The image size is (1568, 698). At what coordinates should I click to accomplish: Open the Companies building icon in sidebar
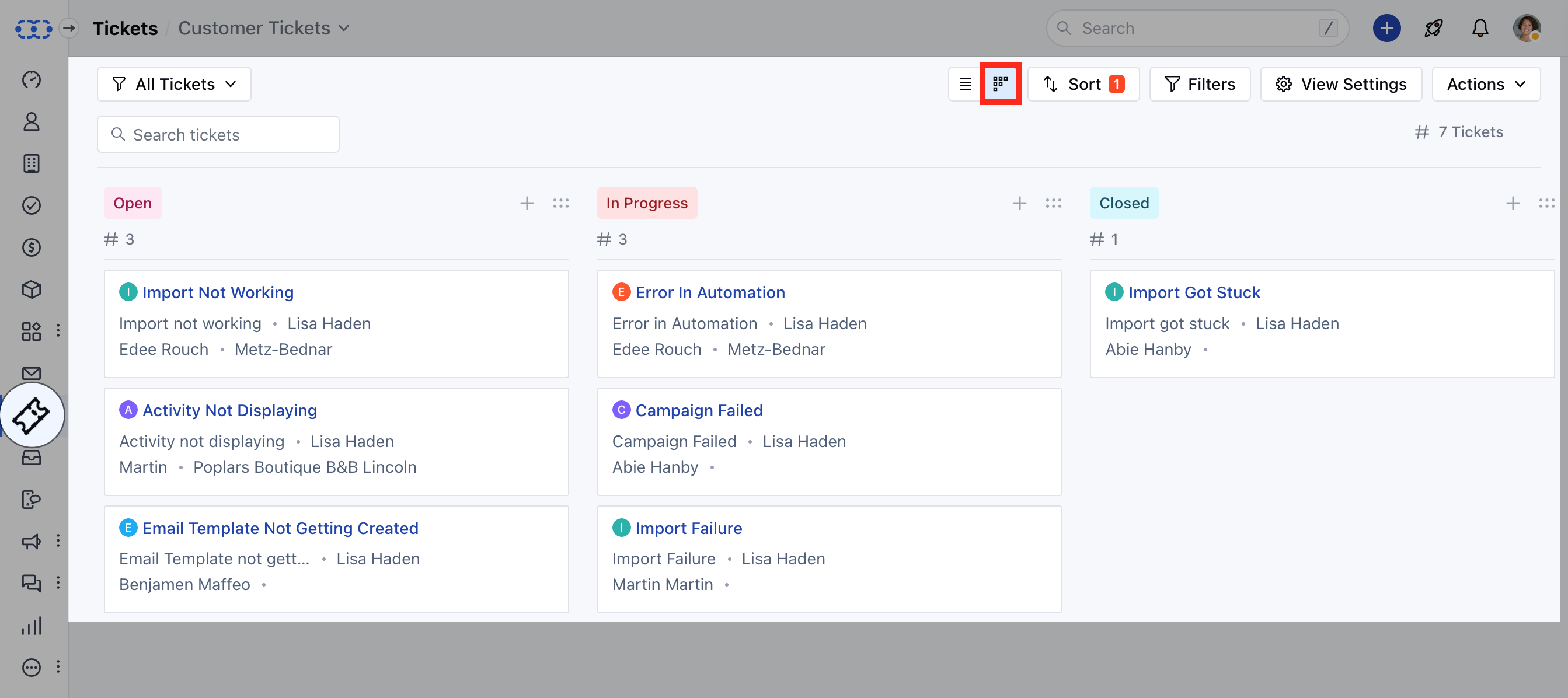[x=32, y=163]
